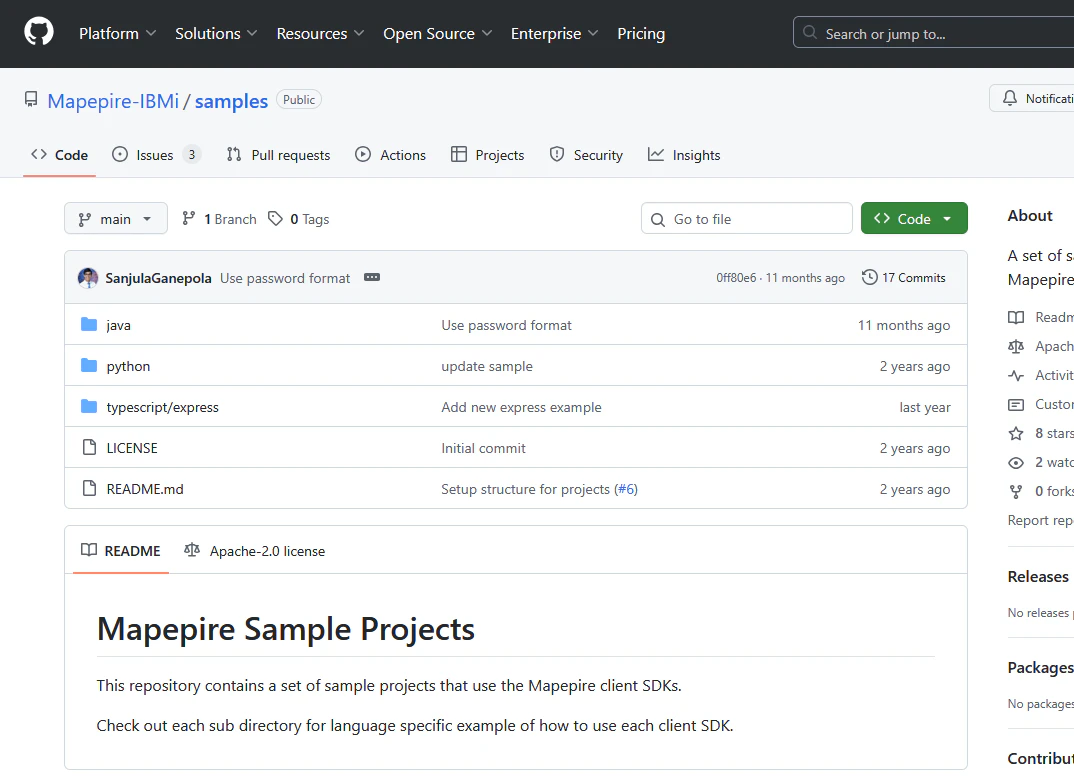The height and width of the screenshot is (784, 1074).
Task: Open the green Code dropdown
Action: pos(914,218)
